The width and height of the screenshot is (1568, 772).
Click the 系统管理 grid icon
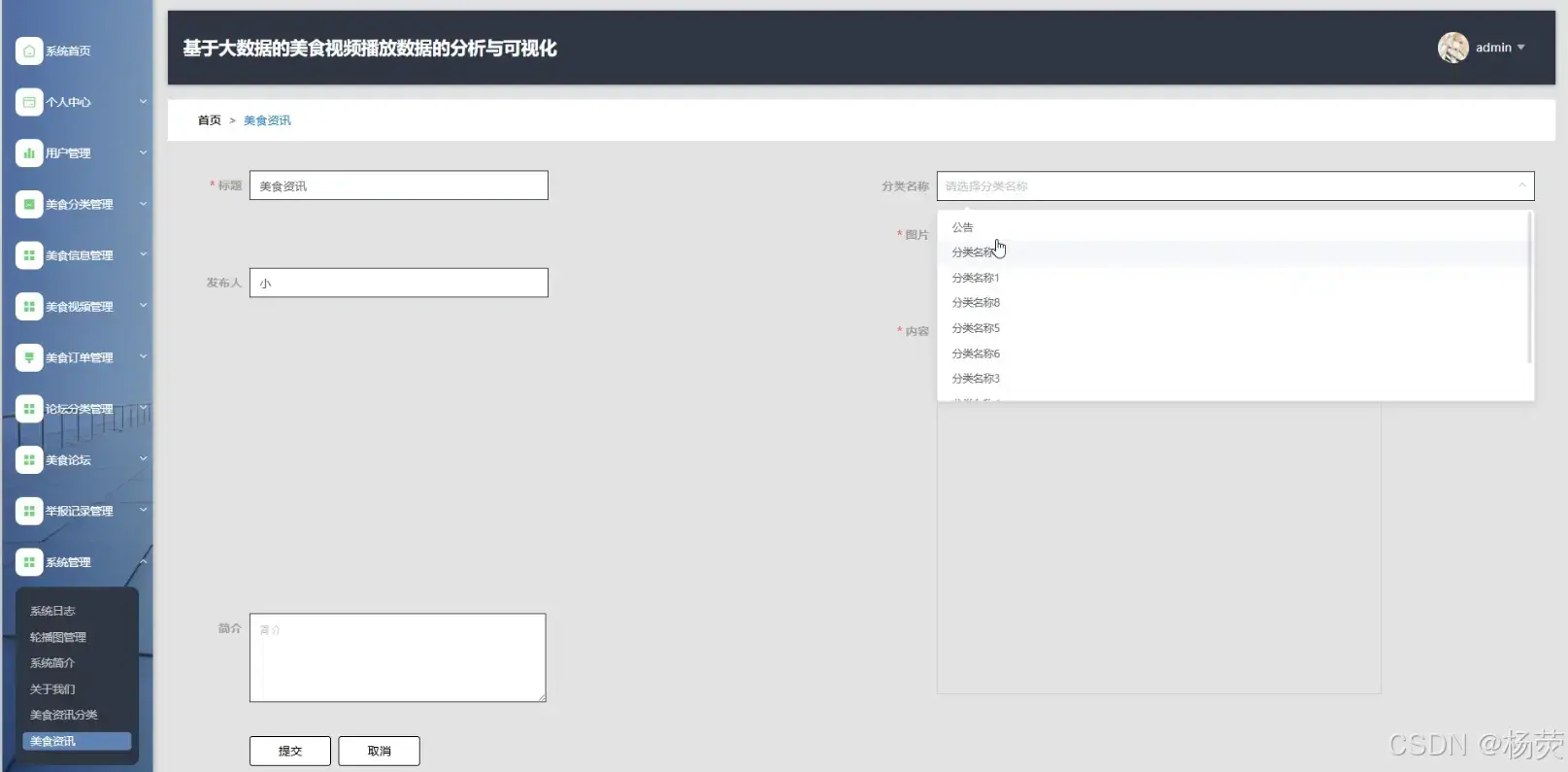29,562
